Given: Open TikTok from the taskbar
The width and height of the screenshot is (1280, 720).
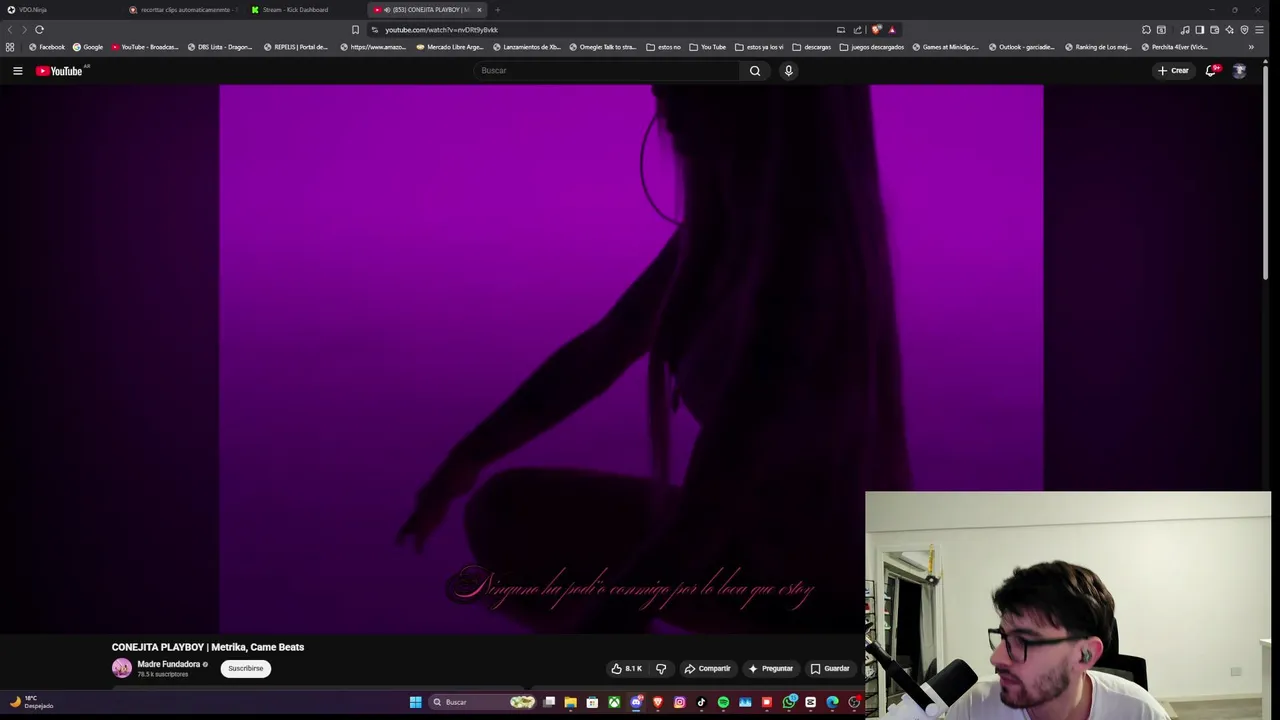Looking at the screenshot, I should 701,702.
